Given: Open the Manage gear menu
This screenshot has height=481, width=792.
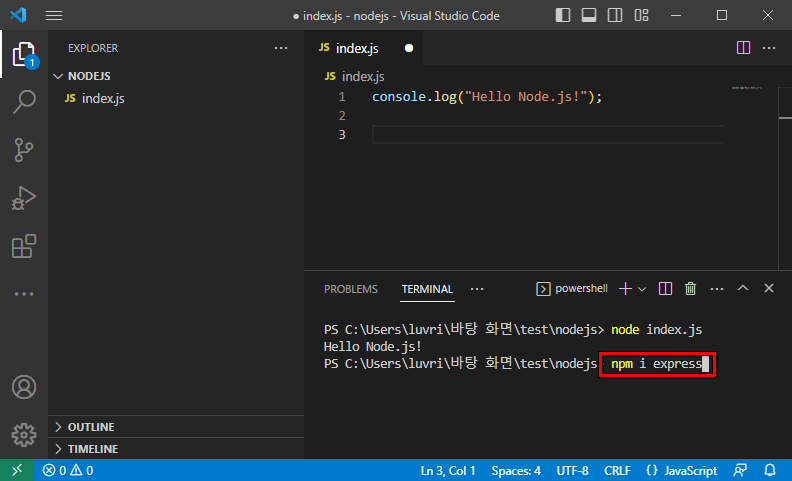Looking at the screenshot, I should point(24,435).
